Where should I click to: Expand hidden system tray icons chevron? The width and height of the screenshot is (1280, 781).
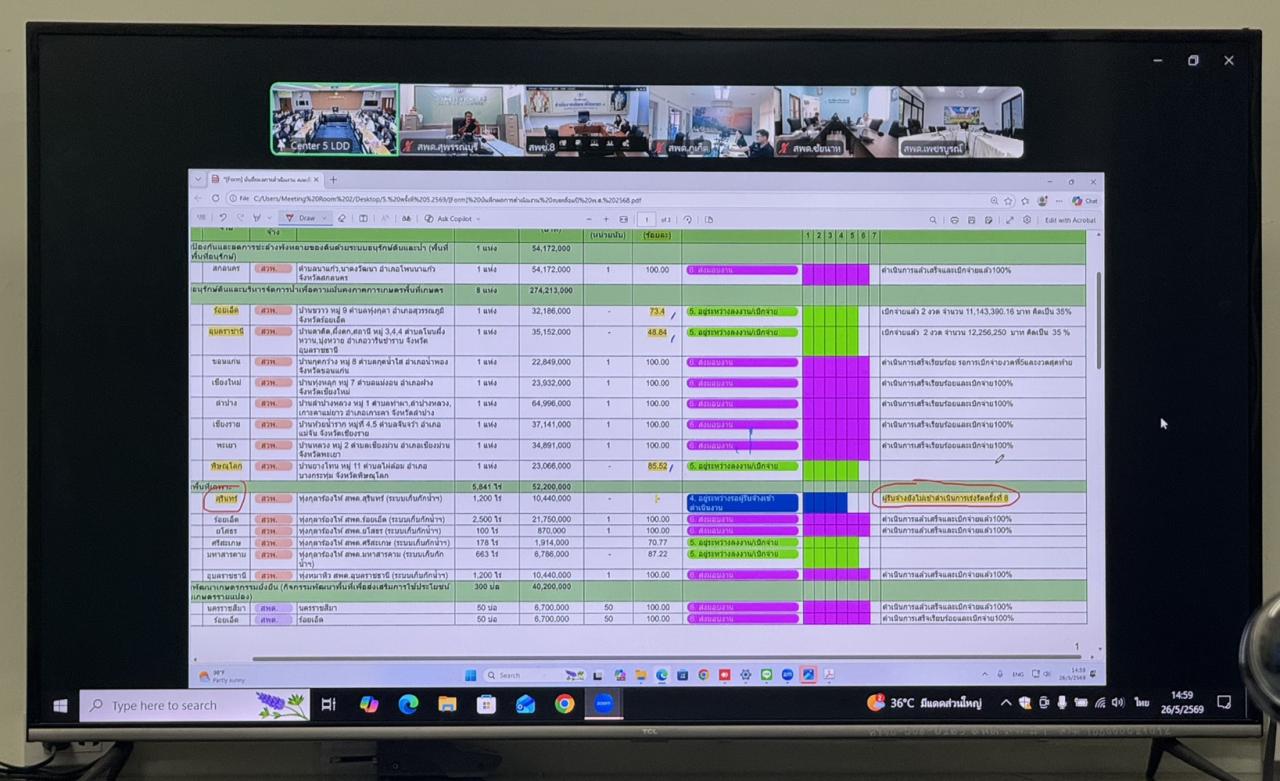[1005, 703]
